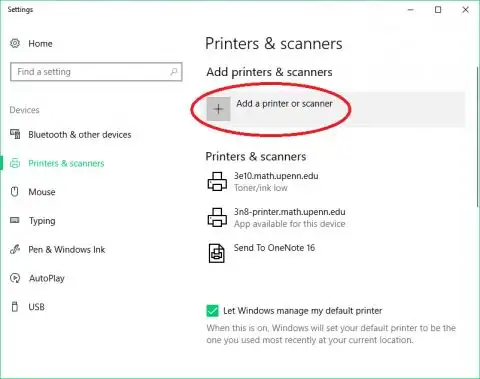This screenshot has width=480, height=379.
Task: Click the USB icon in the sidebar
Action: [x=15, y=307]
